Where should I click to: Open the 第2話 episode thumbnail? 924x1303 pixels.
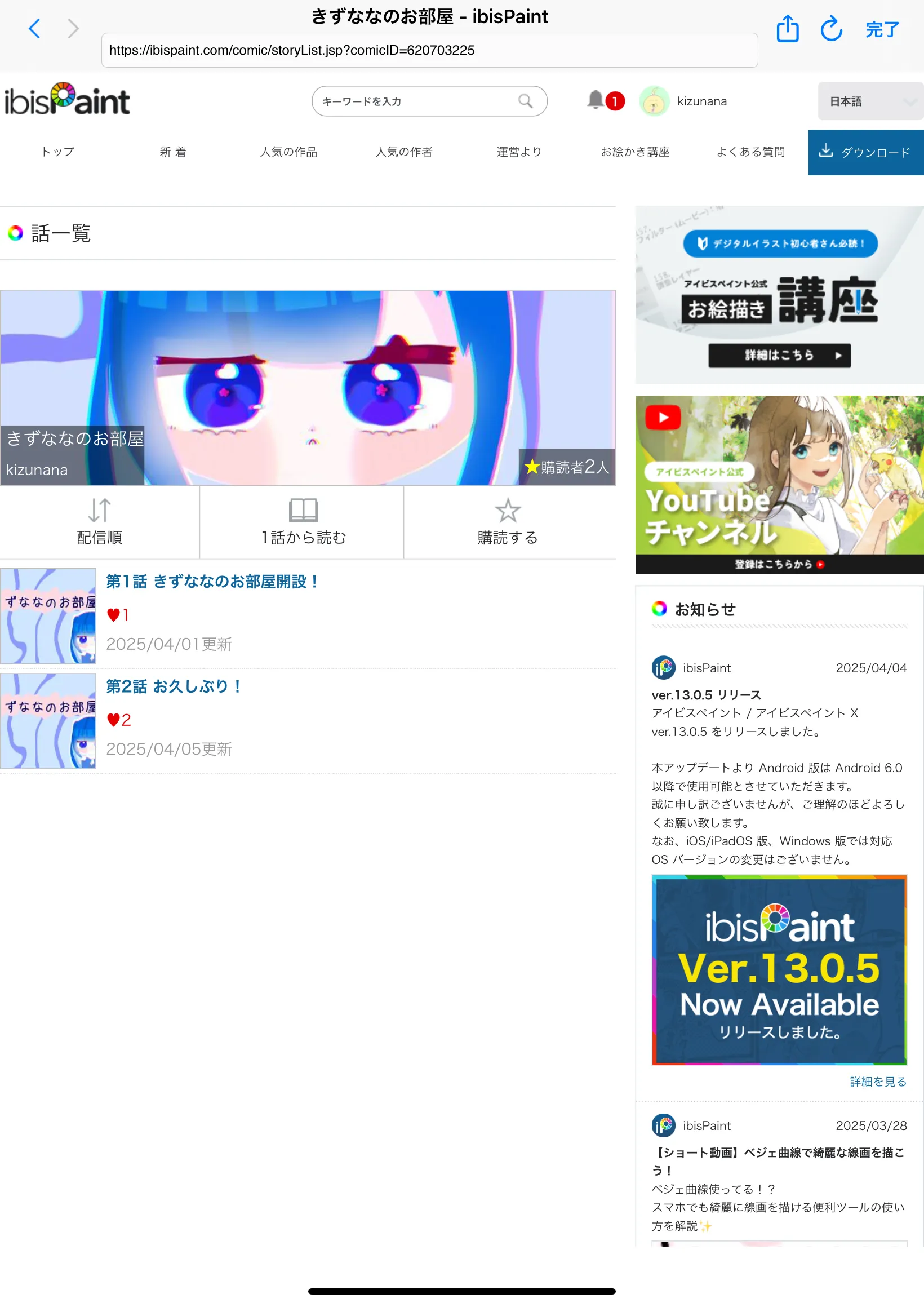(48, 721)
